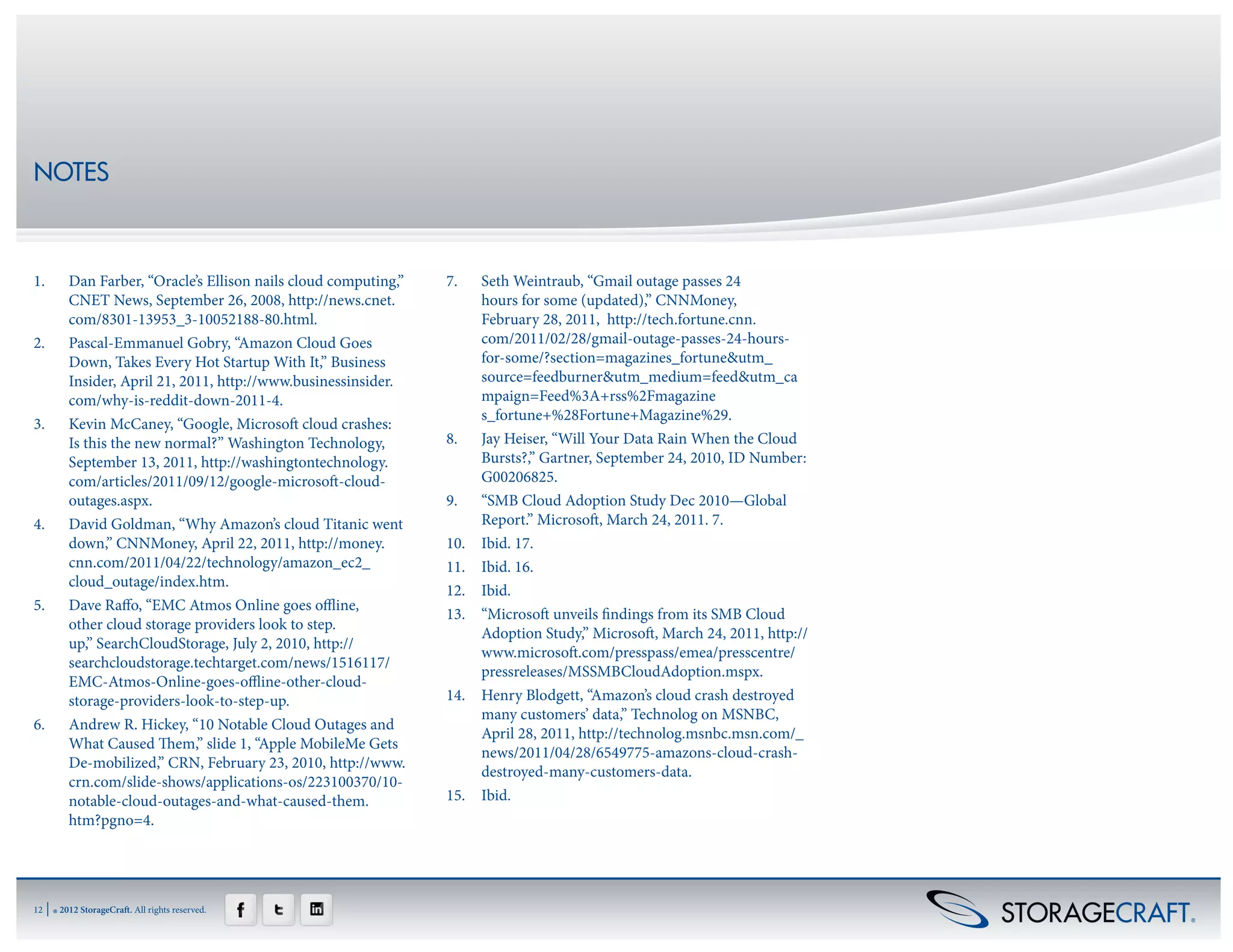1233x952 pixels.
Task: Open the crn.com slide-shows link in note 6
Action: click(x=237, y=791)
